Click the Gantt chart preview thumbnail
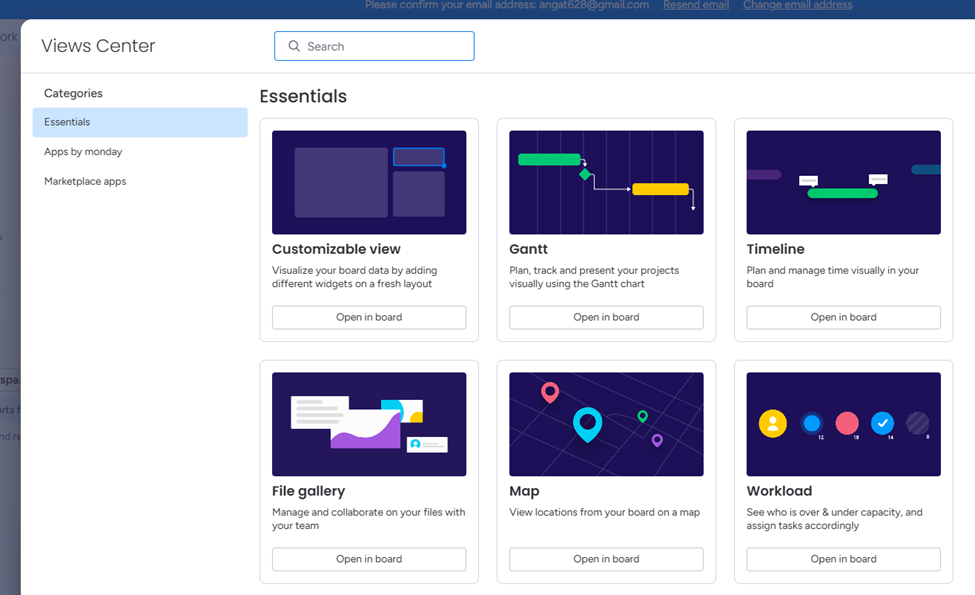Viewport: 975px width, 595px height. [606, 182]
